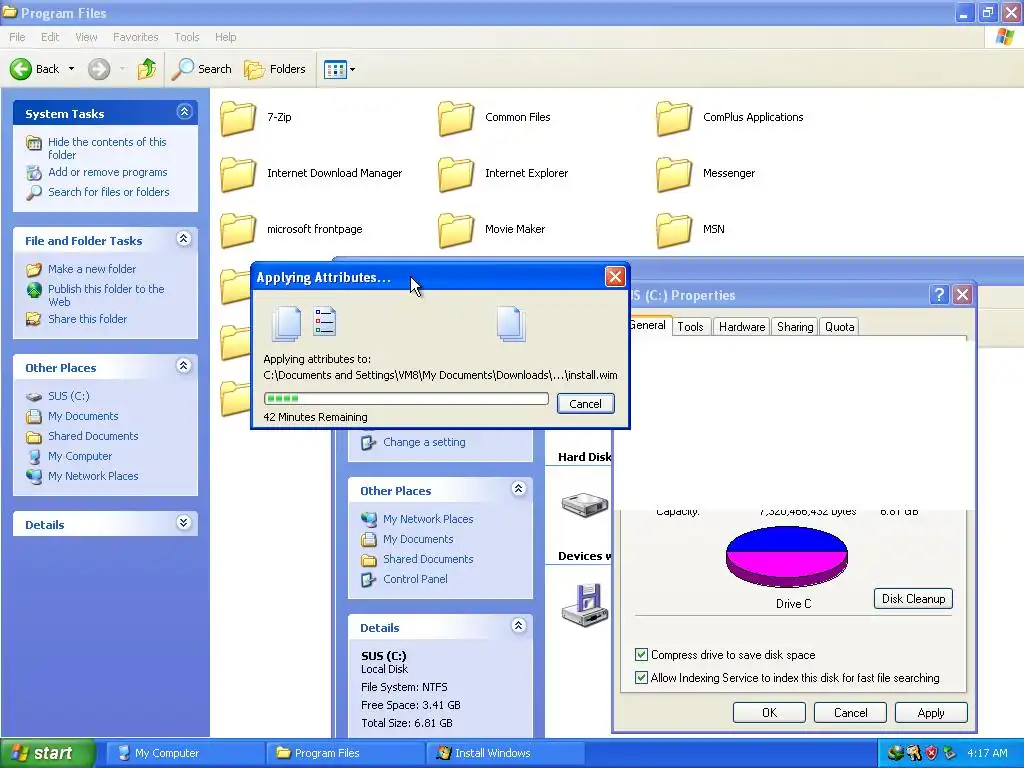Collapse Other Places in My Computer window
The image size is (1024, 768).
(519, 488)
